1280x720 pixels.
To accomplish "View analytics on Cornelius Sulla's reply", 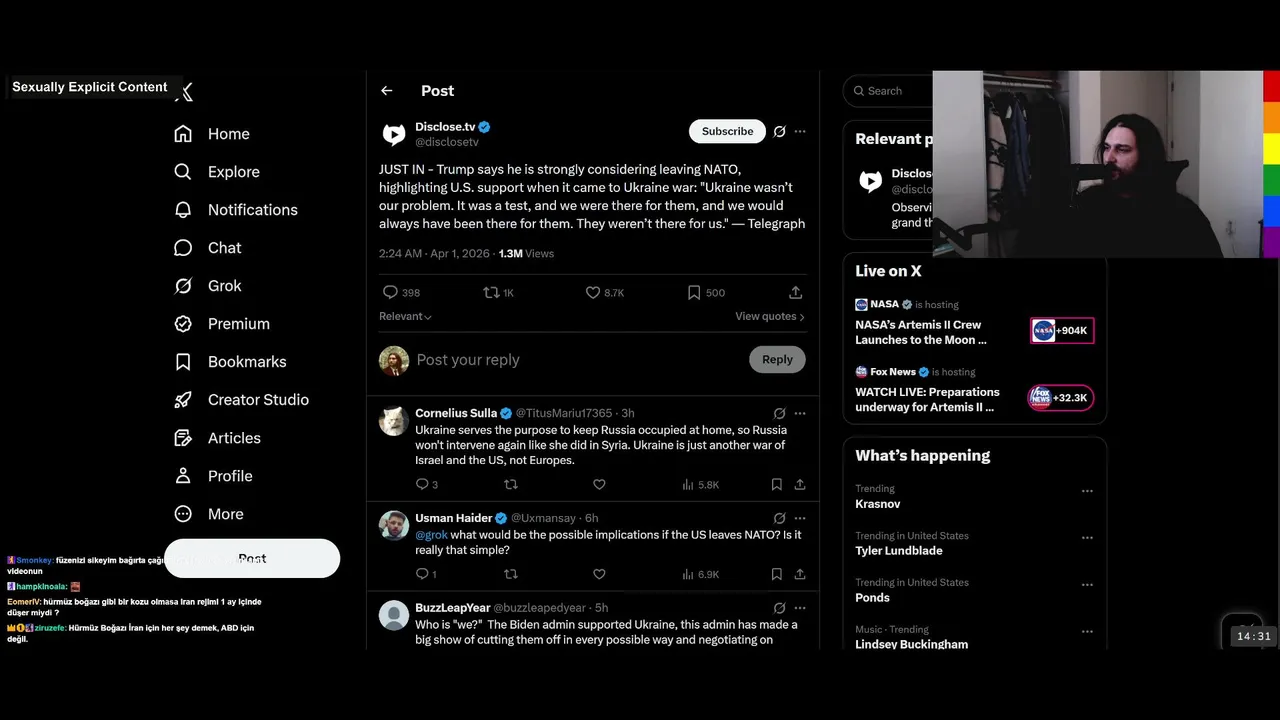I will point(687,484).
